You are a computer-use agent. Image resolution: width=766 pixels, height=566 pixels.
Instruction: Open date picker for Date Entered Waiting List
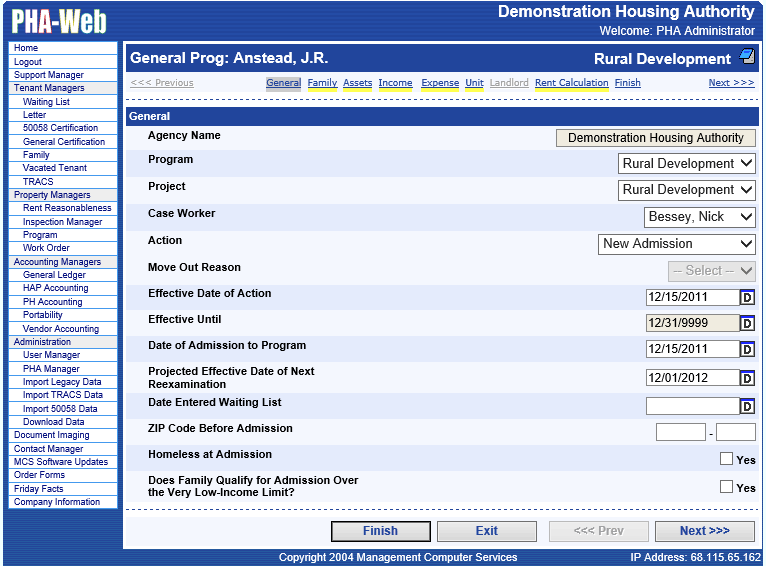pyautogui.click(x=747, y=406)
